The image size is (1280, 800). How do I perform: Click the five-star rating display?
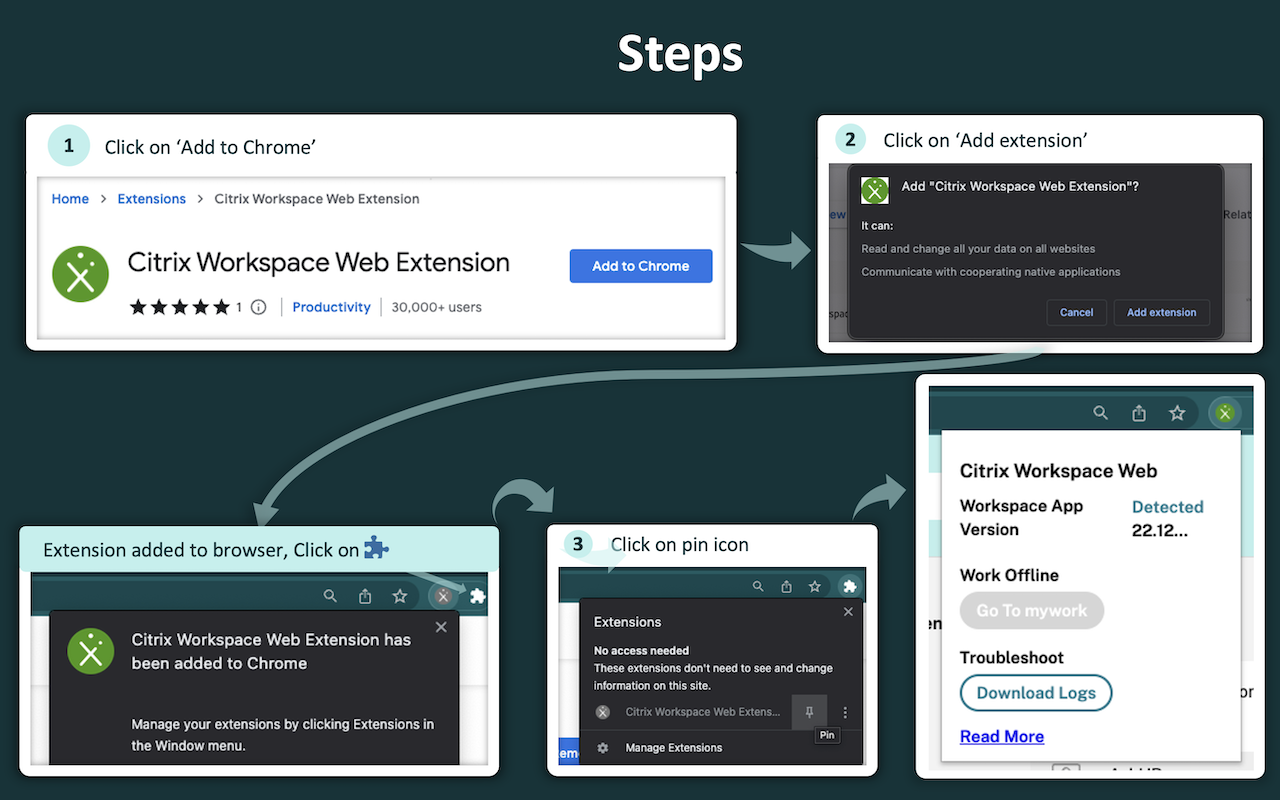[x=180, y=307]
